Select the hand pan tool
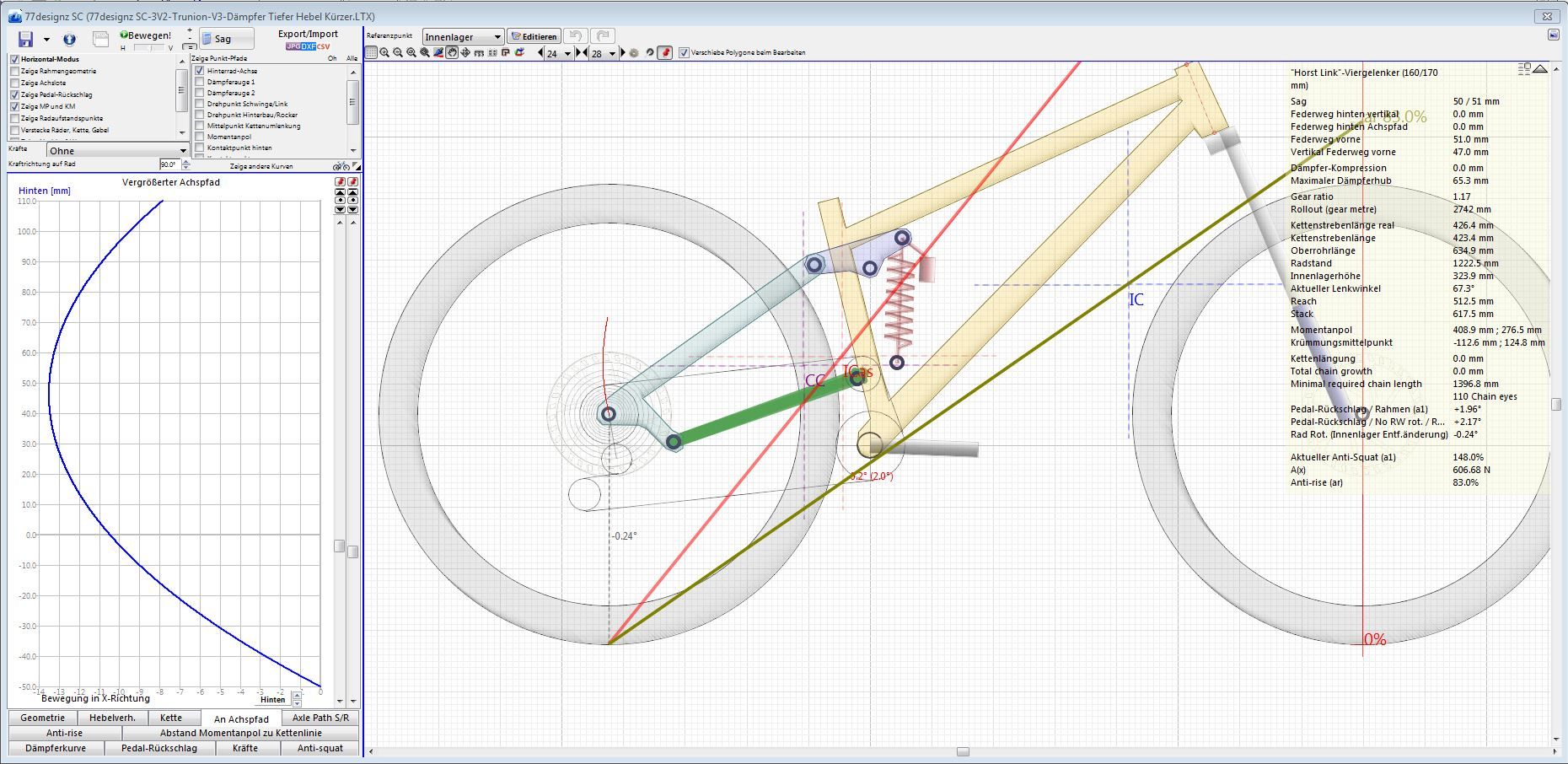 (x=452, y=52)
